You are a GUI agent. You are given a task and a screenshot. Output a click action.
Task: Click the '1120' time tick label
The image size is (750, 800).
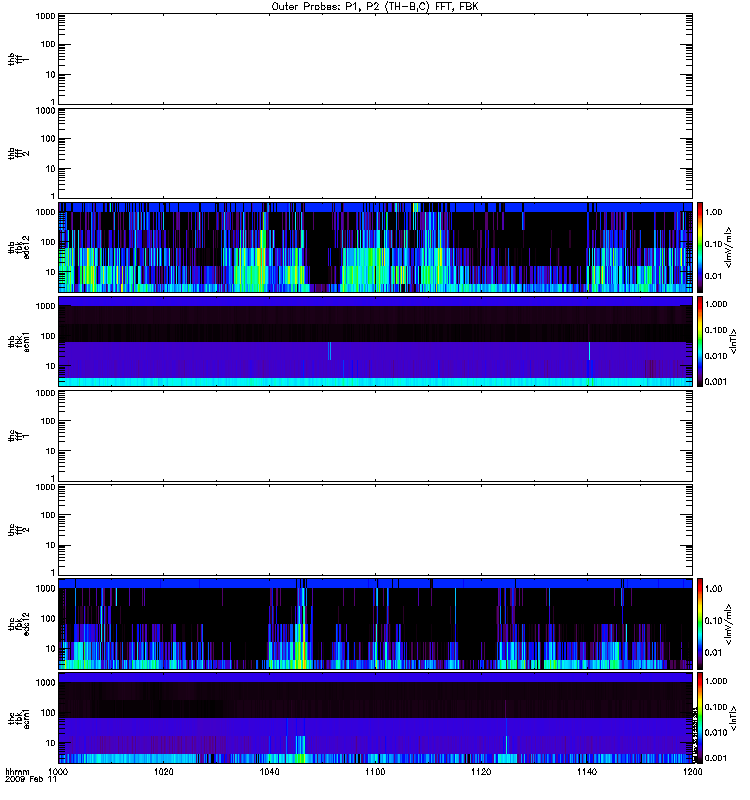click(x=481, y=771)
